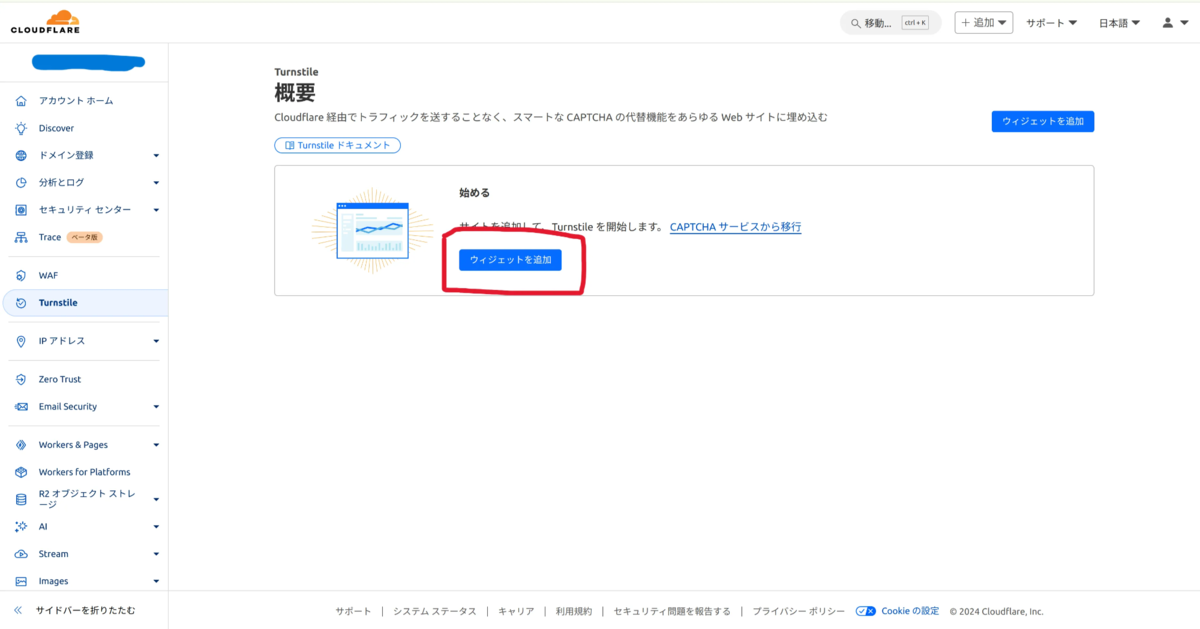Screen dimensions: 1200x629
Task: Click the Discover lightbulb icon
Action: 21,128
